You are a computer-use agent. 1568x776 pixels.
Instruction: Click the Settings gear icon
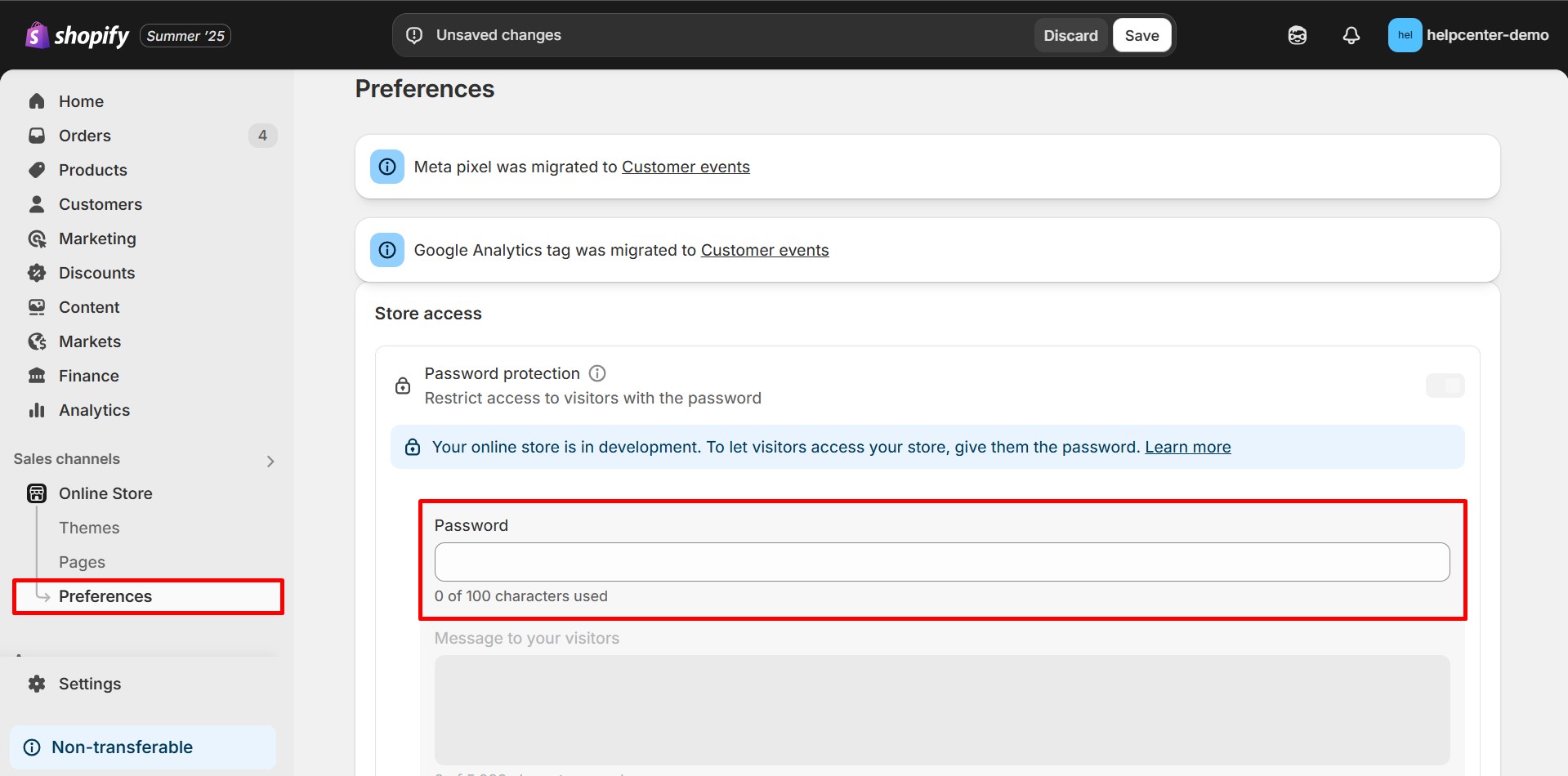(x=37, y=684)
